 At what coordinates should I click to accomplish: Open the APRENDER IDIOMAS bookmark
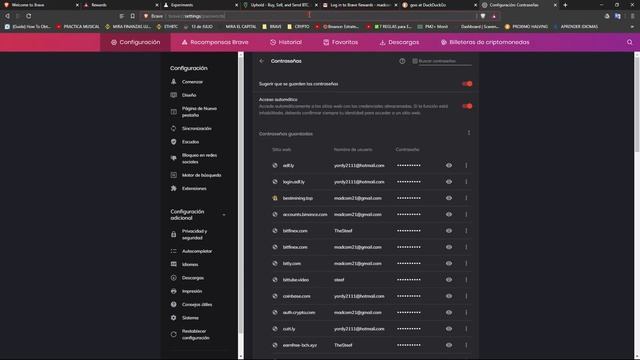(576, 27)
